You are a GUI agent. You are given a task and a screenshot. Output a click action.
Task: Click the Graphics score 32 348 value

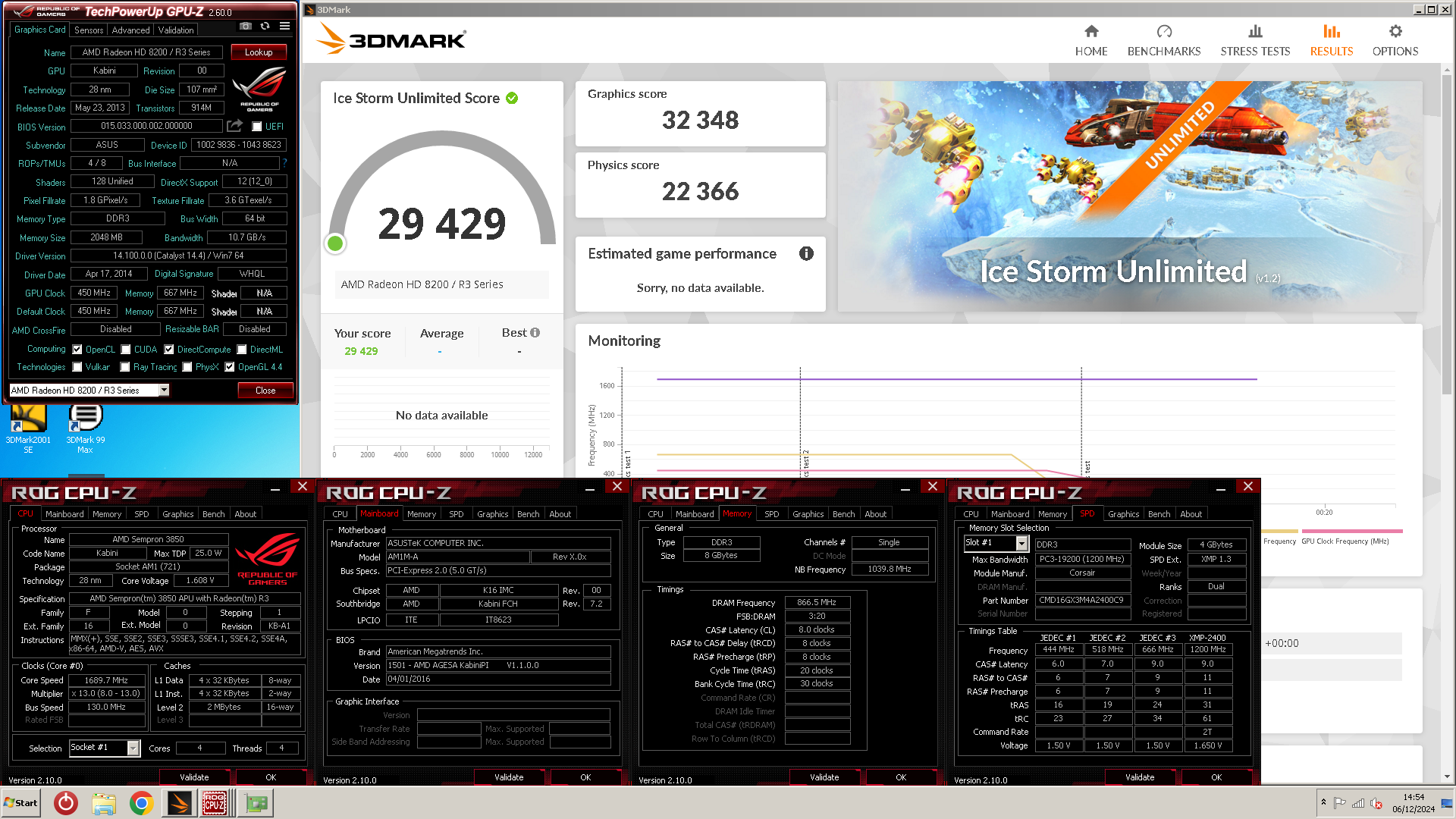coord(700,120)
